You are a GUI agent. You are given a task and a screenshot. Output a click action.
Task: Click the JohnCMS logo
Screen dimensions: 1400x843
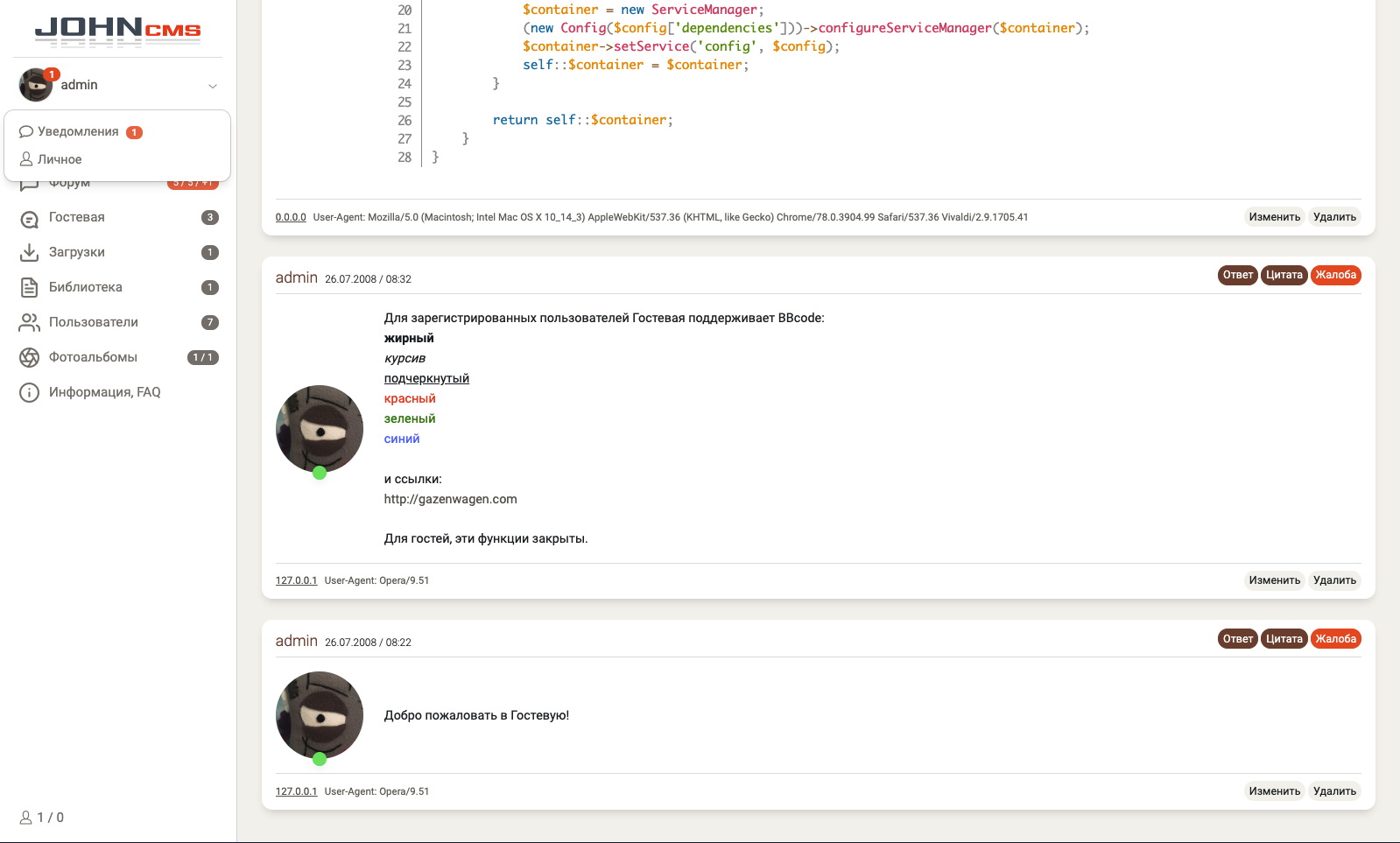click(x=117, y=30)
